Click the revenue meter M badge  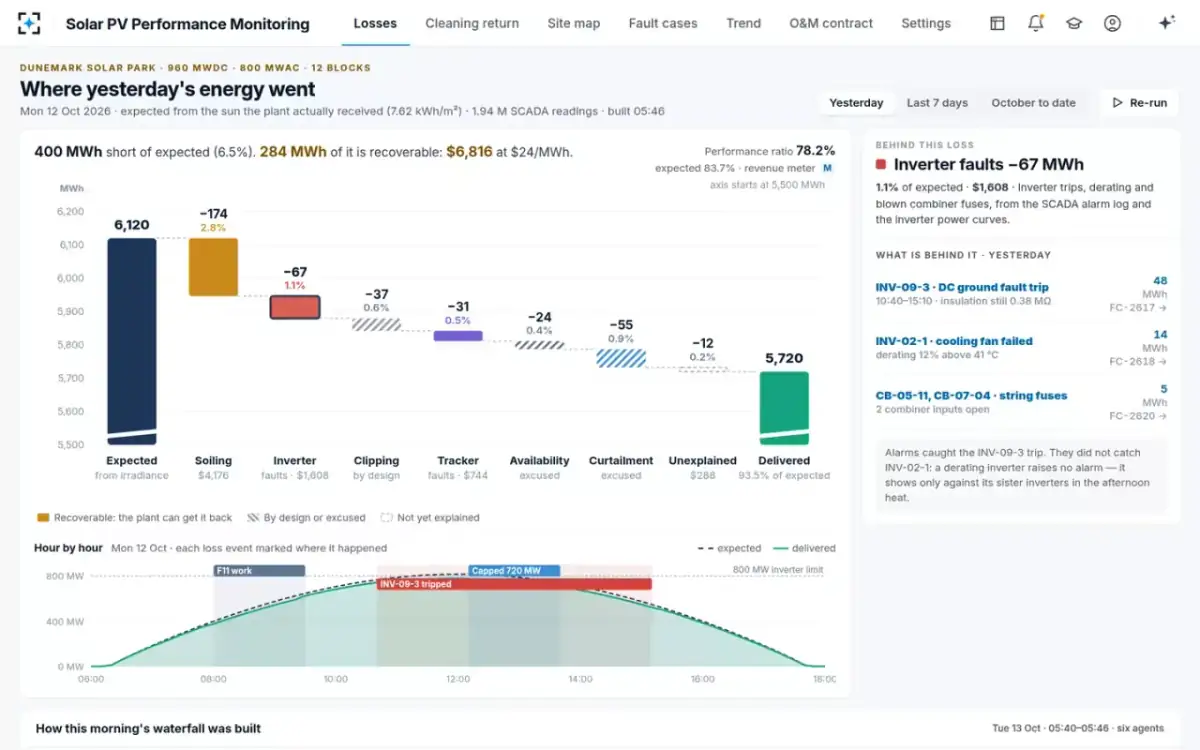click(828, 168)
